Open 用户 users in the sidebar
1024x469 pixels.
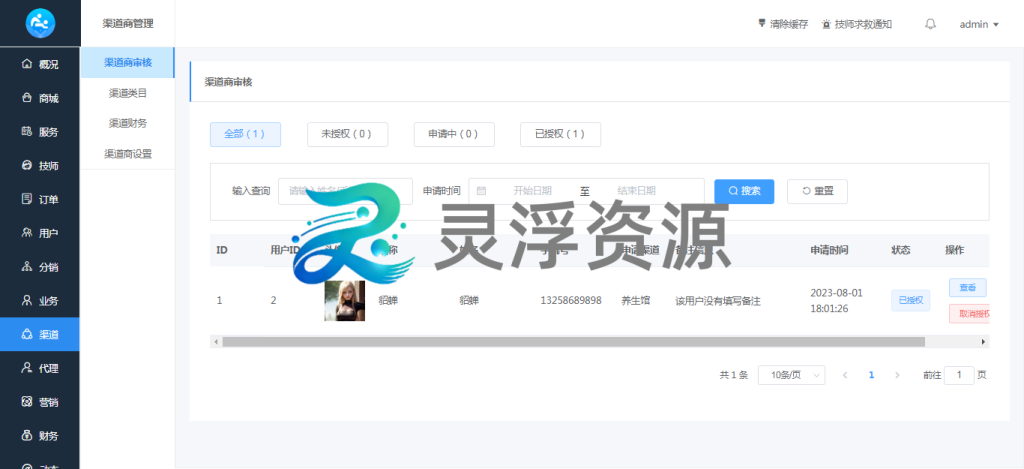(x=40, y=233)
